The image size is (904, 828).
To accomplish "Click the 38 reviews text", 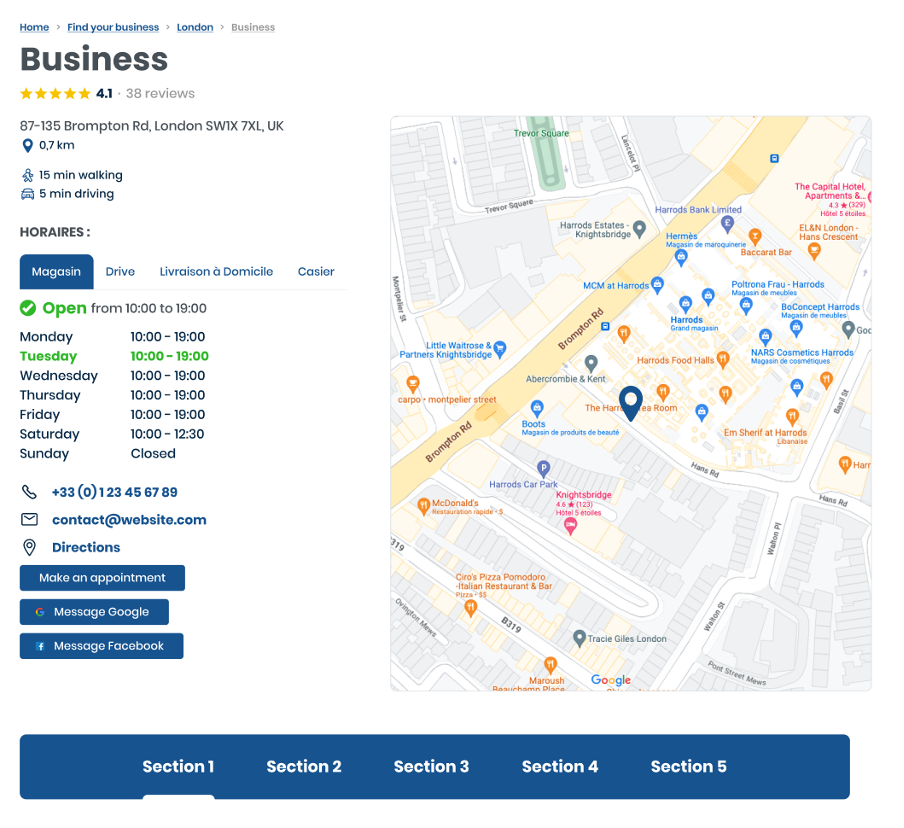I will 160,93.
